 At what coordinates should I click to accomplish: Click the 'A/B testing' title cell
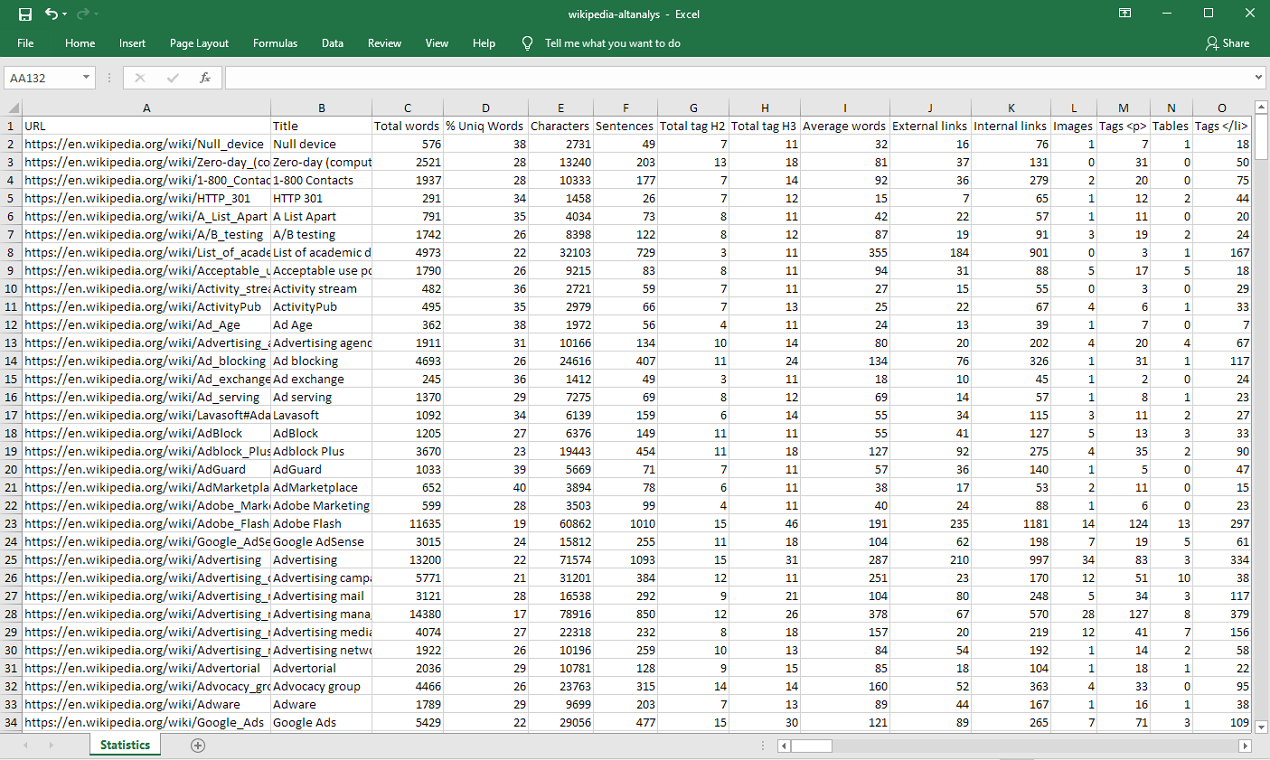point(321,234)
